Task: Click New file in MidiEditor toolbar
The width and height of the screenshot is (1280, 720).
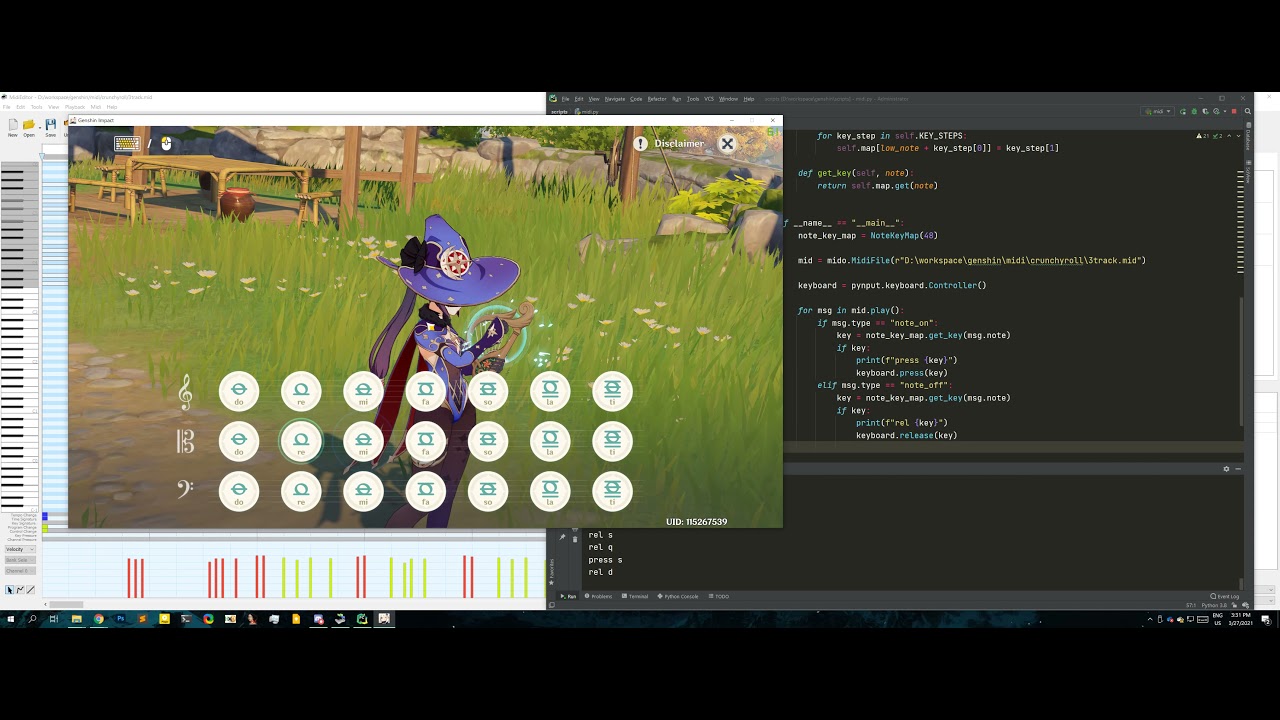Action: pos(13,126)
